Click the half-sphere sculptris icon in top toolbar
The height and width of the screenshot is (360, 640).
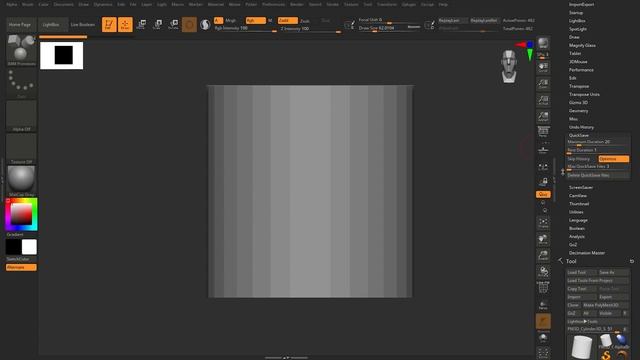coord(205,24)
